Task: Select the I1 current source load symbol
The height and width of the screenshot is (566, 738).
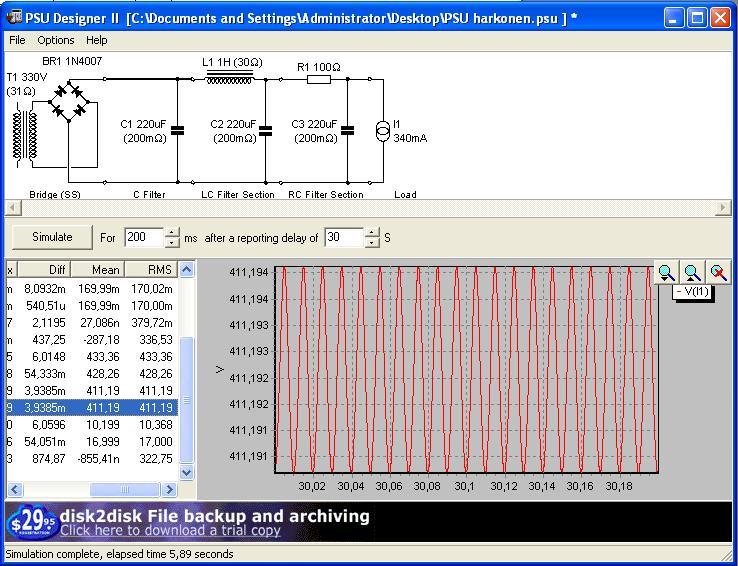Action: 381,131
